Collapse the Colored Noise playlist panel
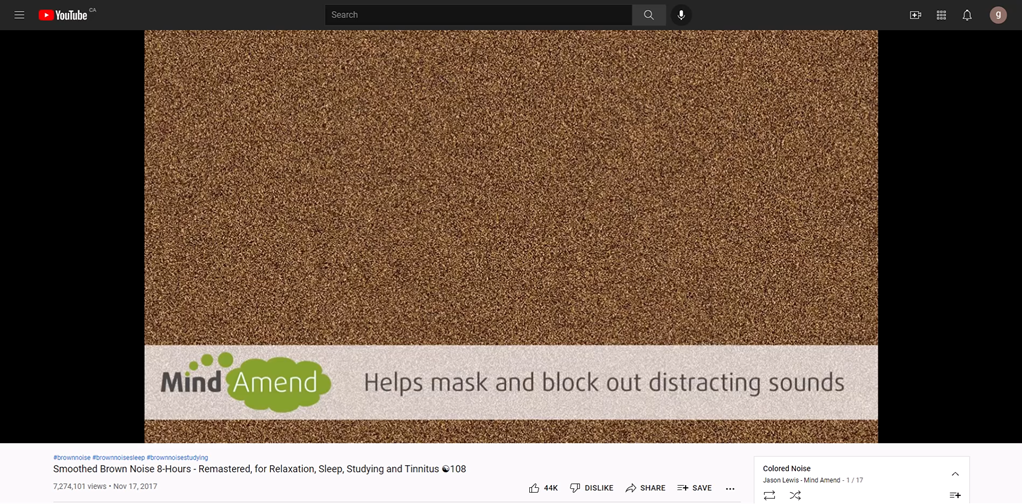The image size is (1023, 504). [x=955, y=474]
